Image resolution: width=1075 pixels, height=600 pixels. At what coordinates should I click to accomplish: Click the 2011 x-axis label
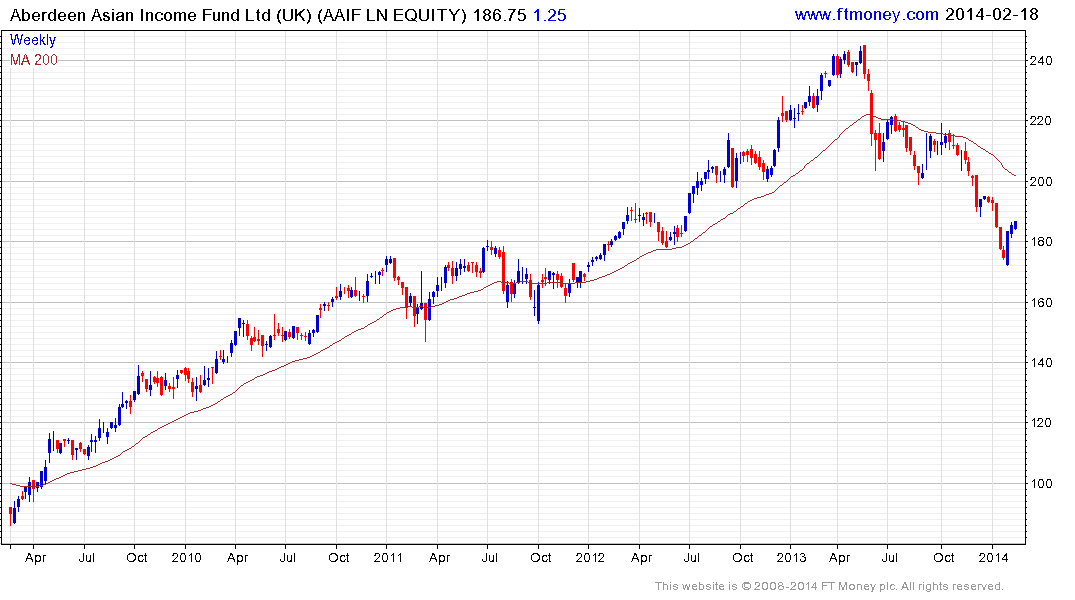pyautogui.click(x=388, y=557)
